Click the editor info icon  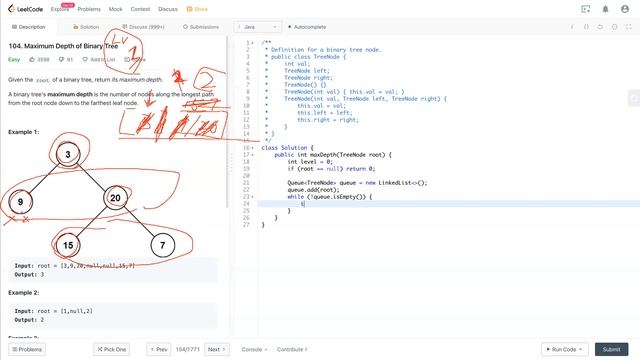(572, 27)
